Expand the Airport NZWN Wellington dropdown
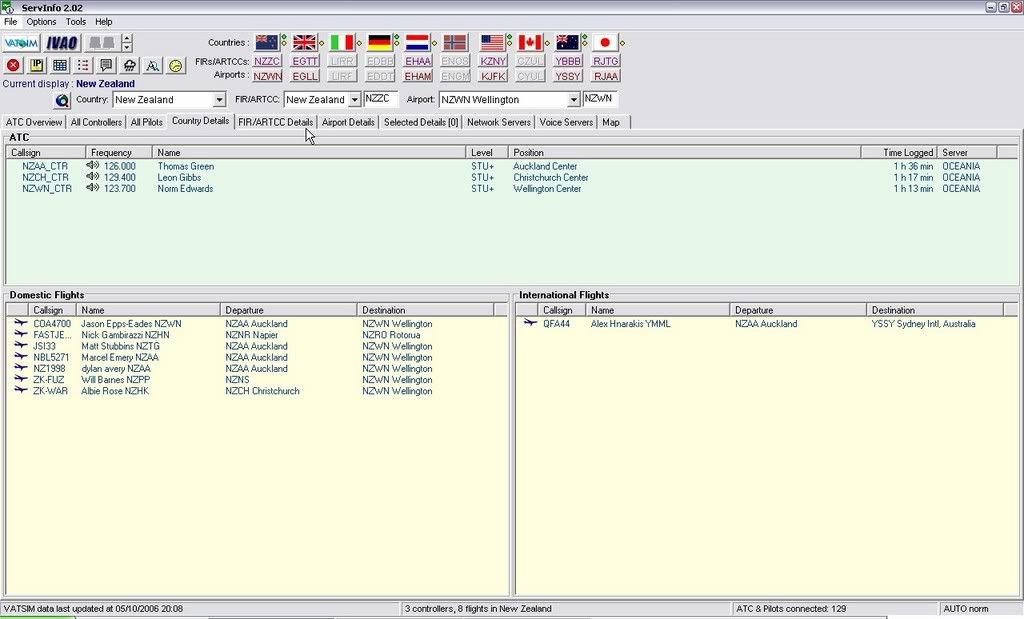 (x=574, y=100)
